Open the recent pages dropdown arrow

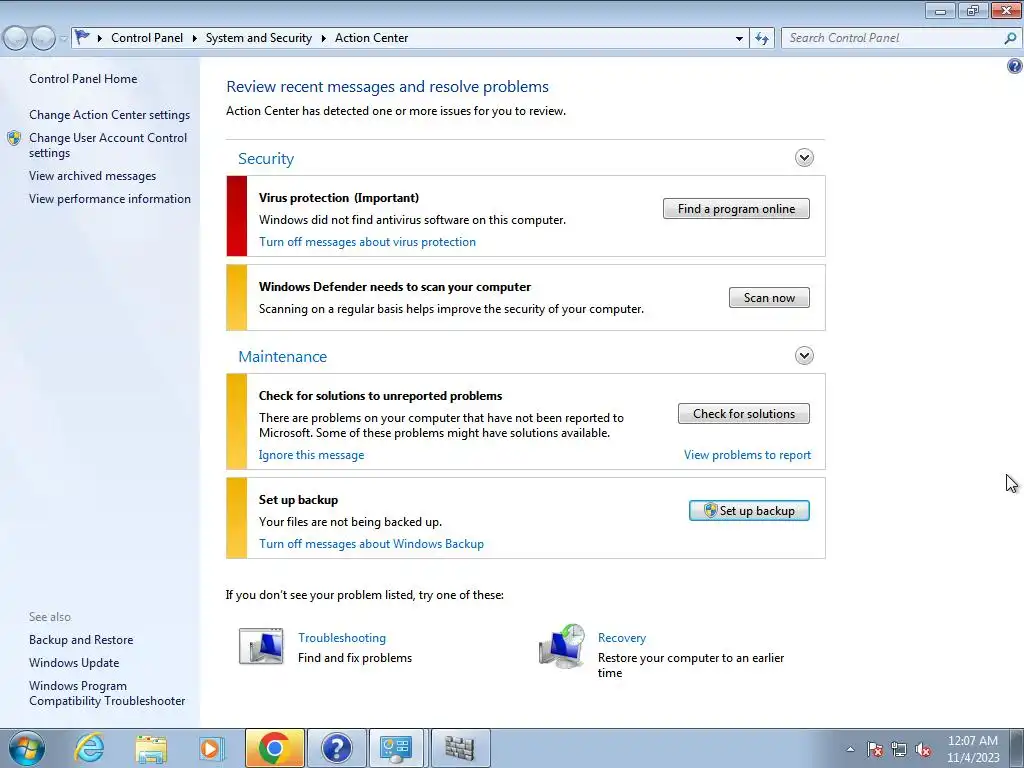(63, 39)
